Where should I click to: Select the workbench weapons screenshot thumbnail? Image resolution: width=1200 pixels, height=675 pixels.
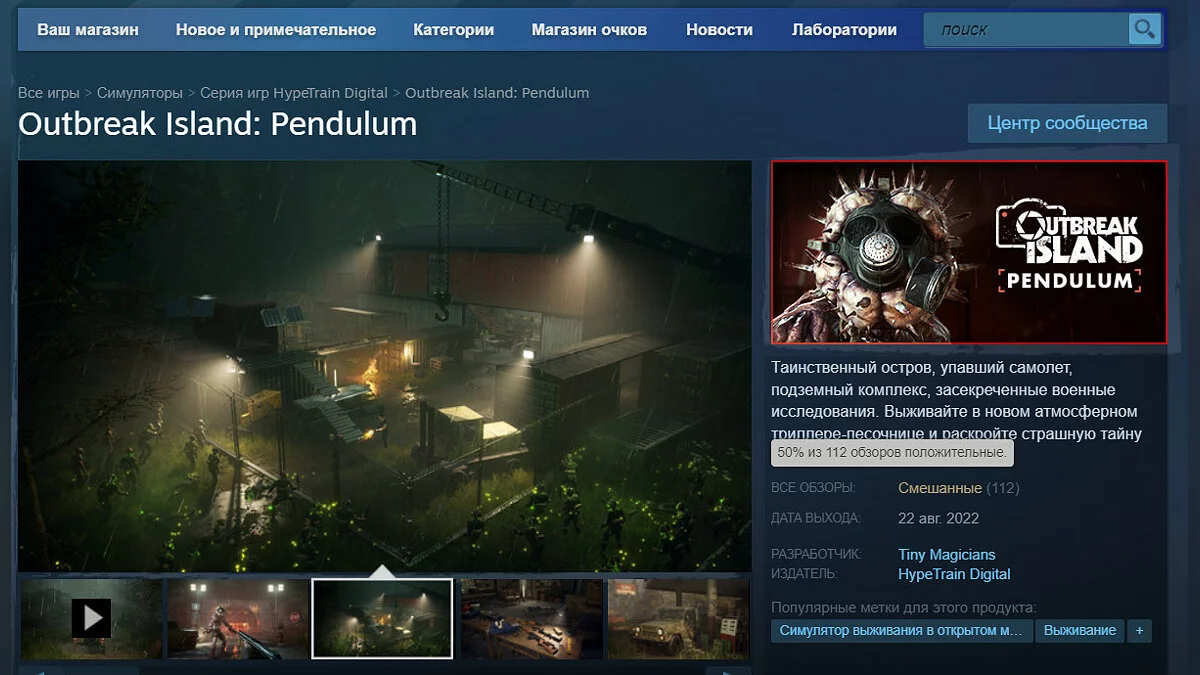(531, 619)
